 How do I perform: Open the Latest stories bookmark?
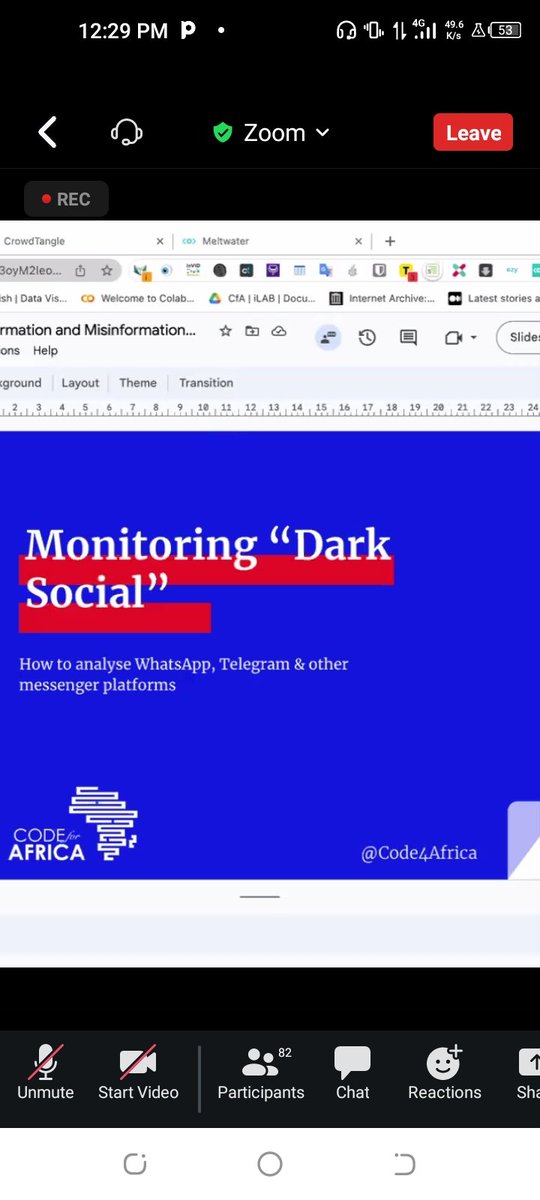494,298
